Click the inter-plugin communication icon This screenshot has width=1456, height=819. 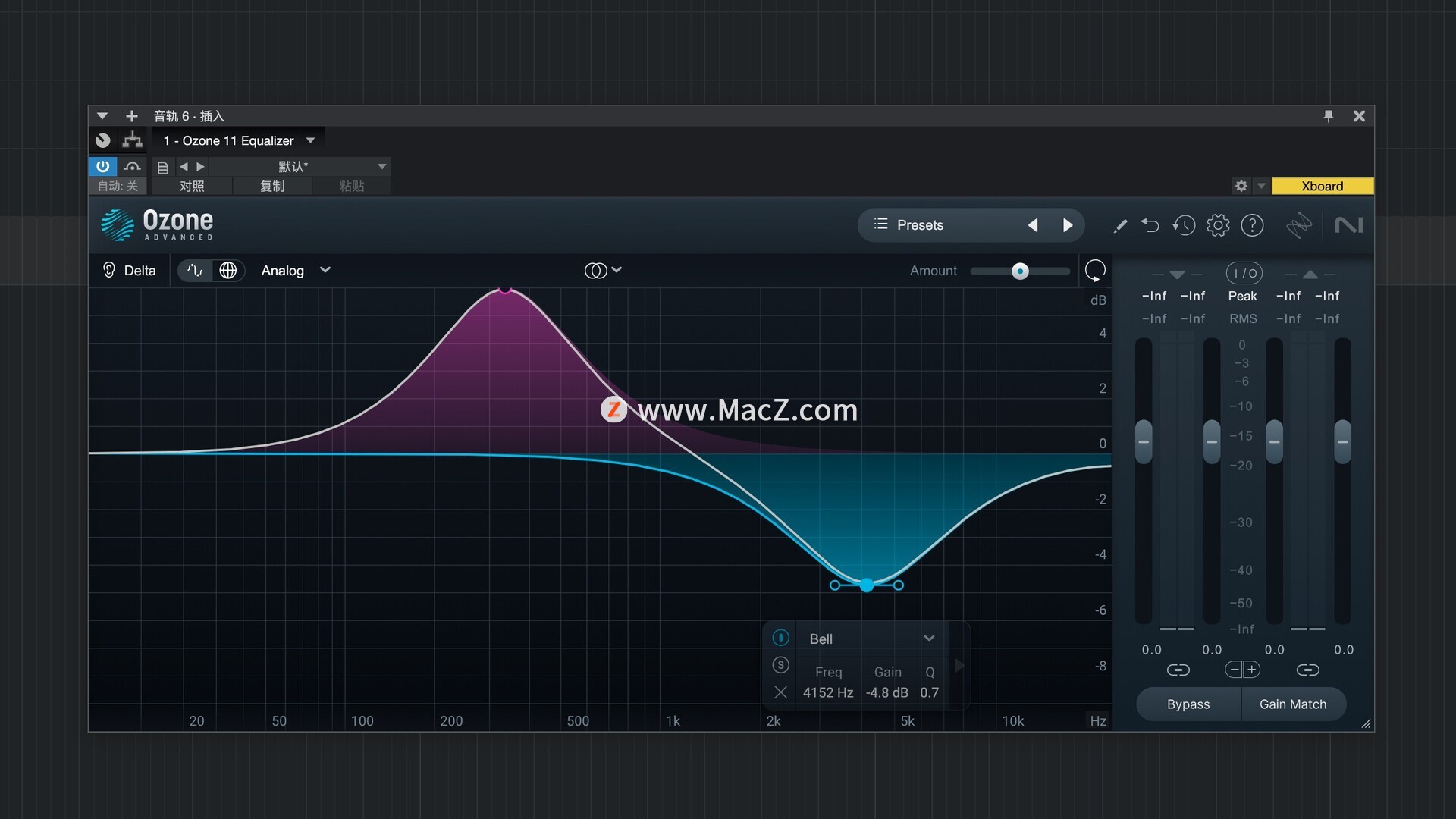pos(1299,225)
